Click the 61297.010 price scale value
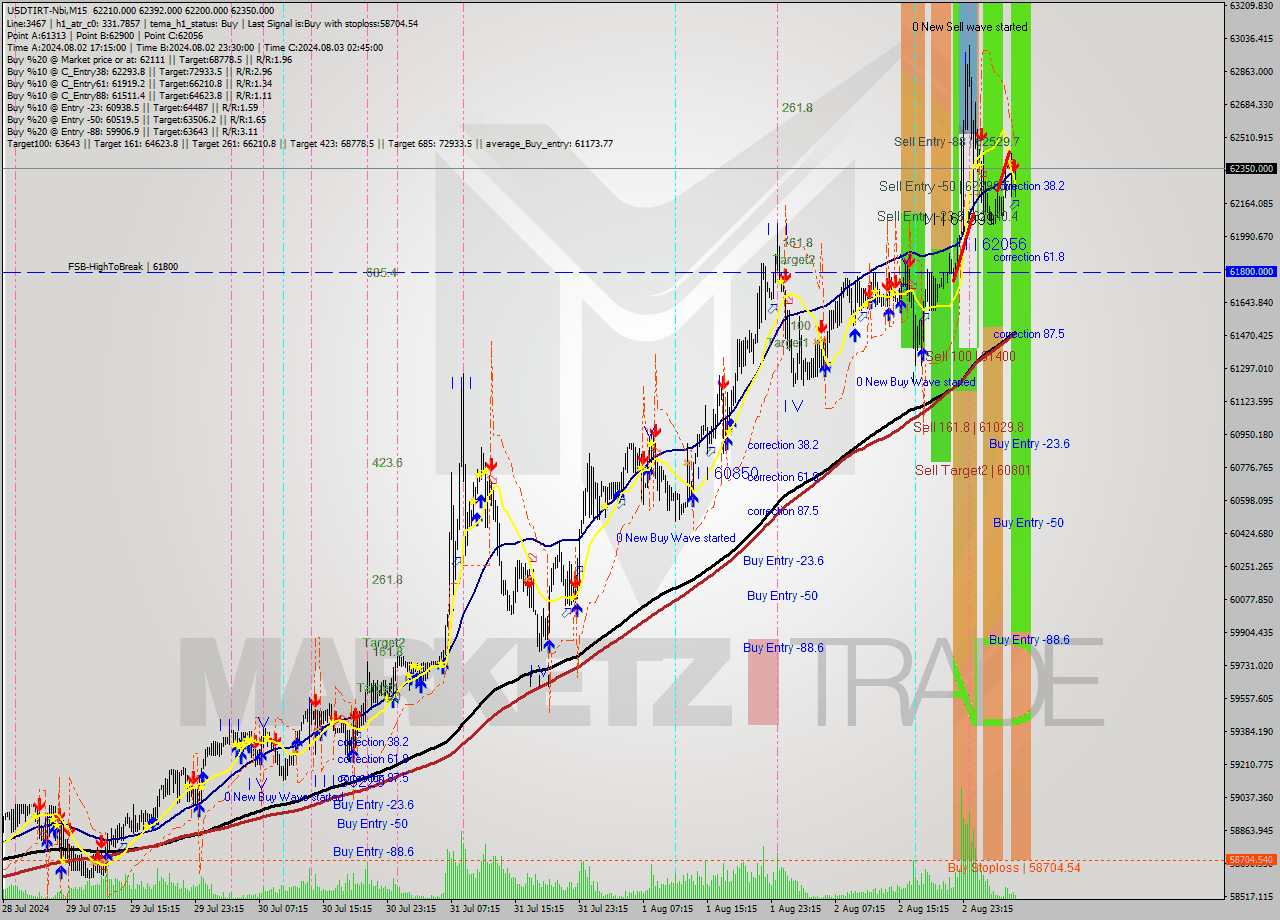1280x920 pixels. pyautogui.click(x=1250, y=369)
